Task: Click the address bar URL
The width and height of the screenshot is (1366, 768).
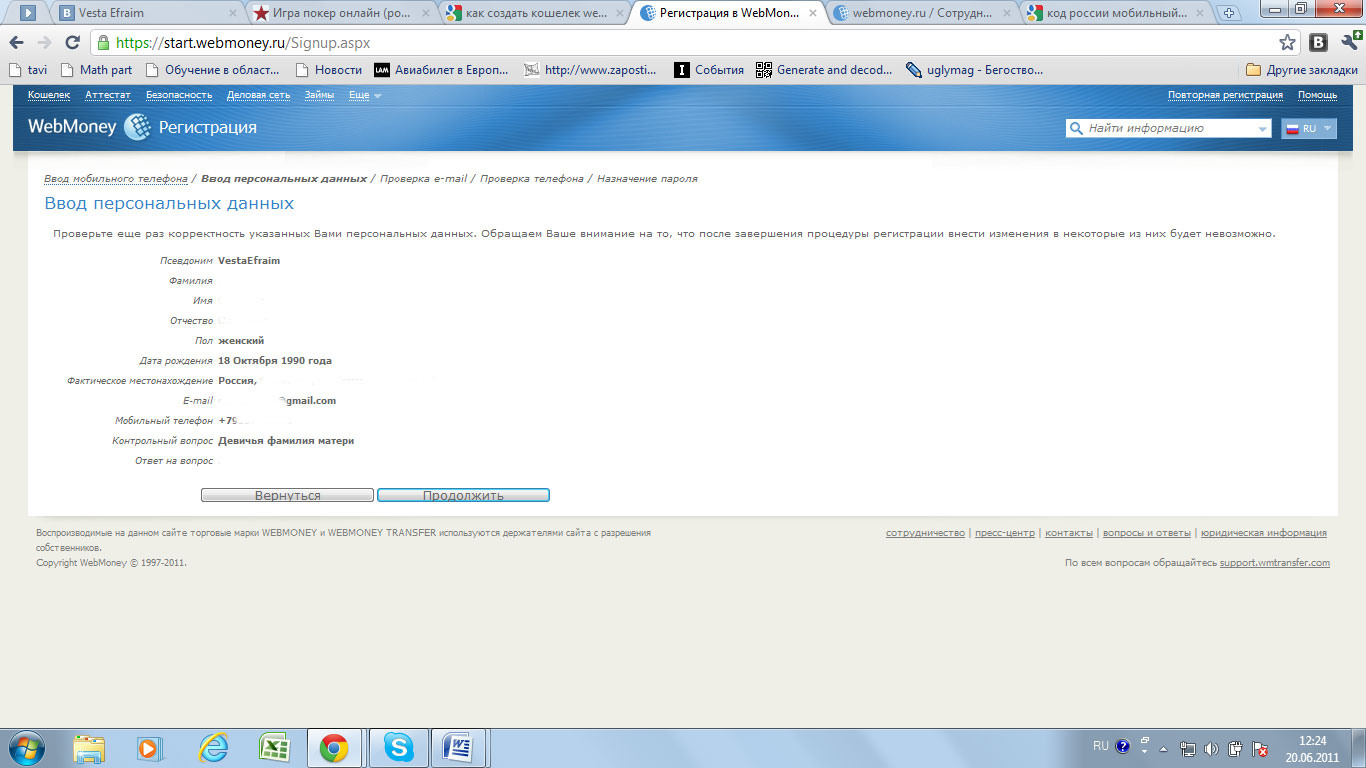Action: pos(243,43)
